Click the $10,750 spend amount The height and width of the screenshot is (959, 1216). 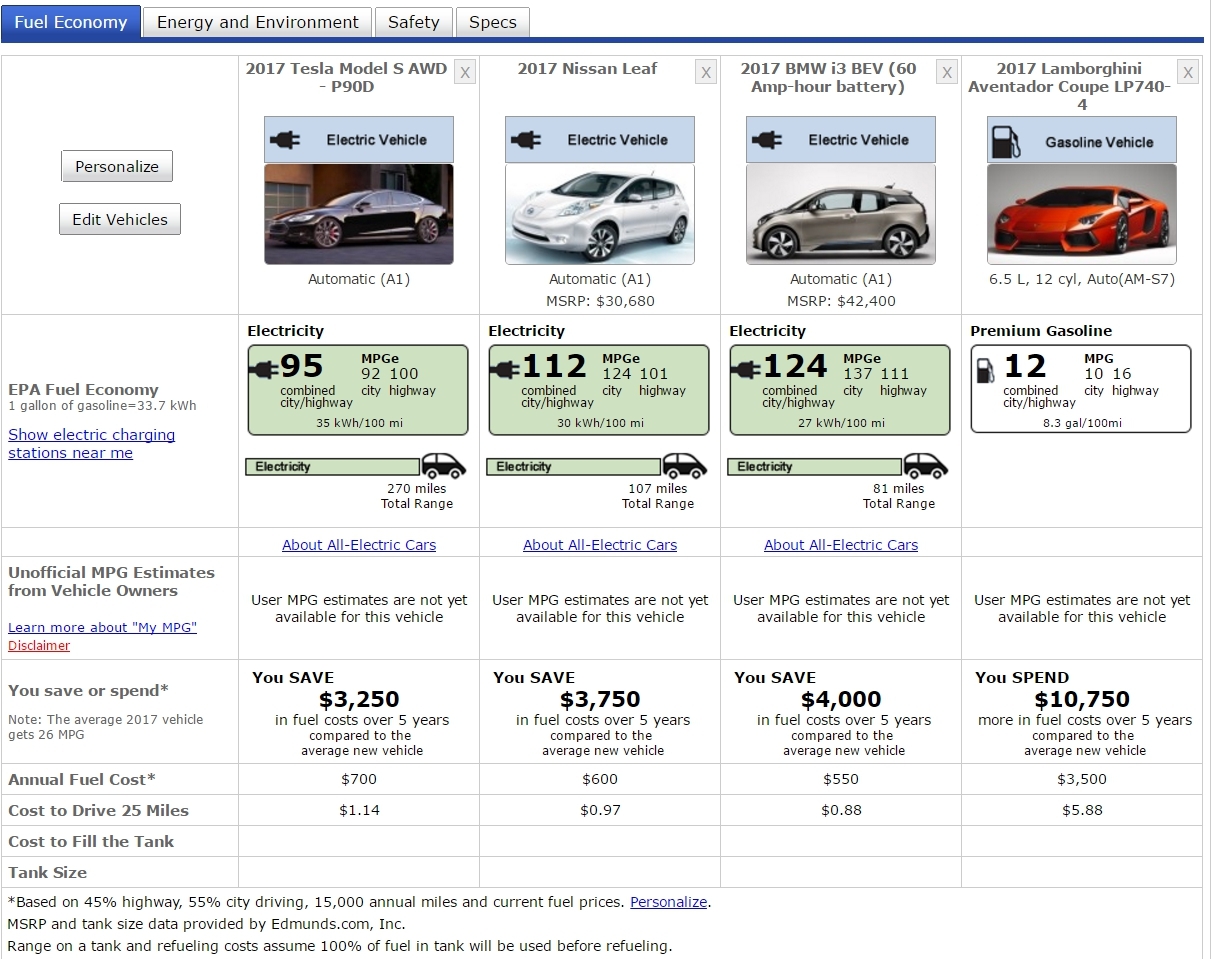tap(1082, 700)
